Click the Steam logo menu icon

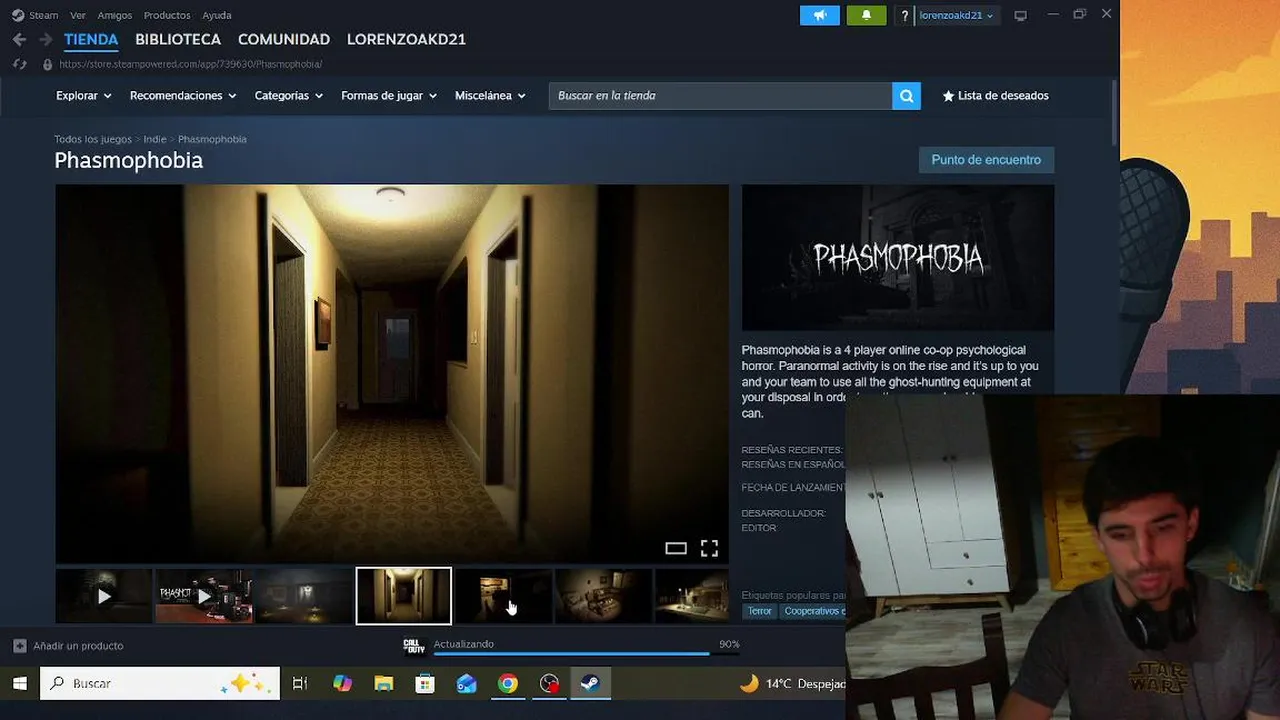(x=18, y=15)
